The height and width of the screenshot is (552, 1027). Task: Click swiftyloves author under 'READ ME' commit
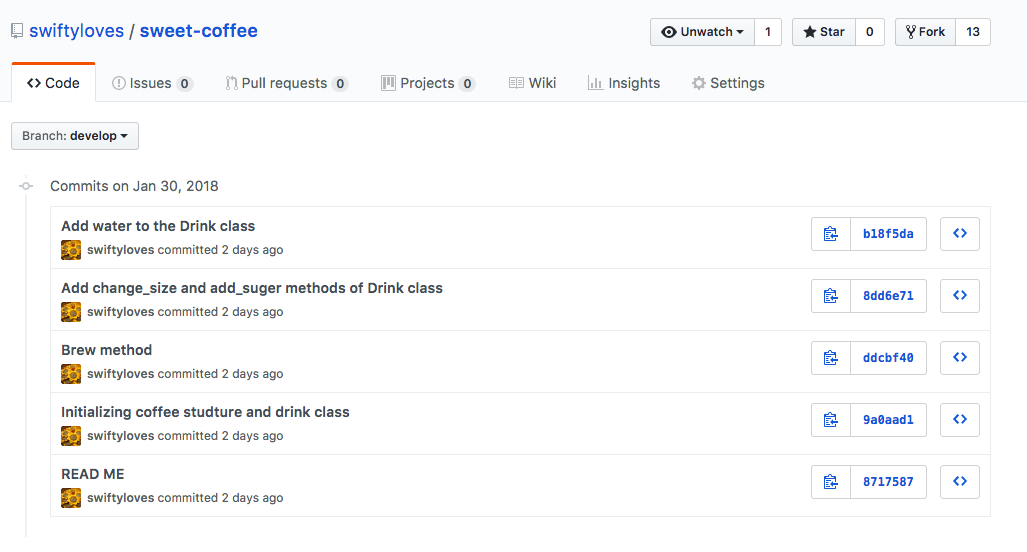point(121,498)
